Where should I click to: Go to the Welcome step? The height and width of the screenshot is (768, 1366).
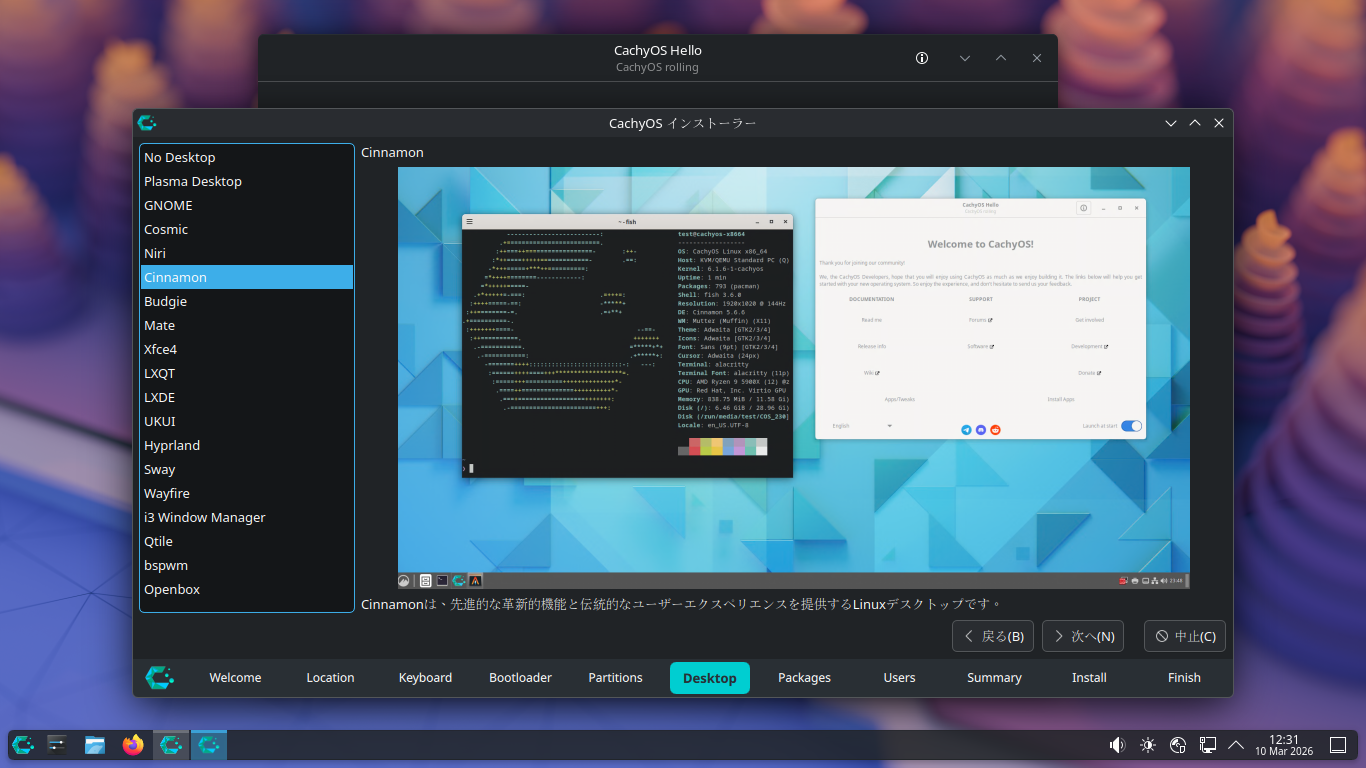coord(235,678)
